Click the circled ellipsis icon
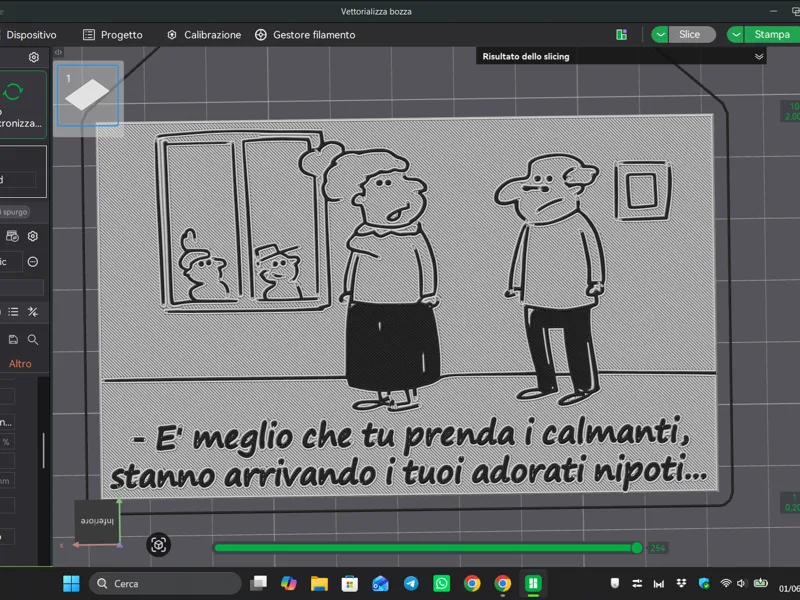 [x=33, y=262]
